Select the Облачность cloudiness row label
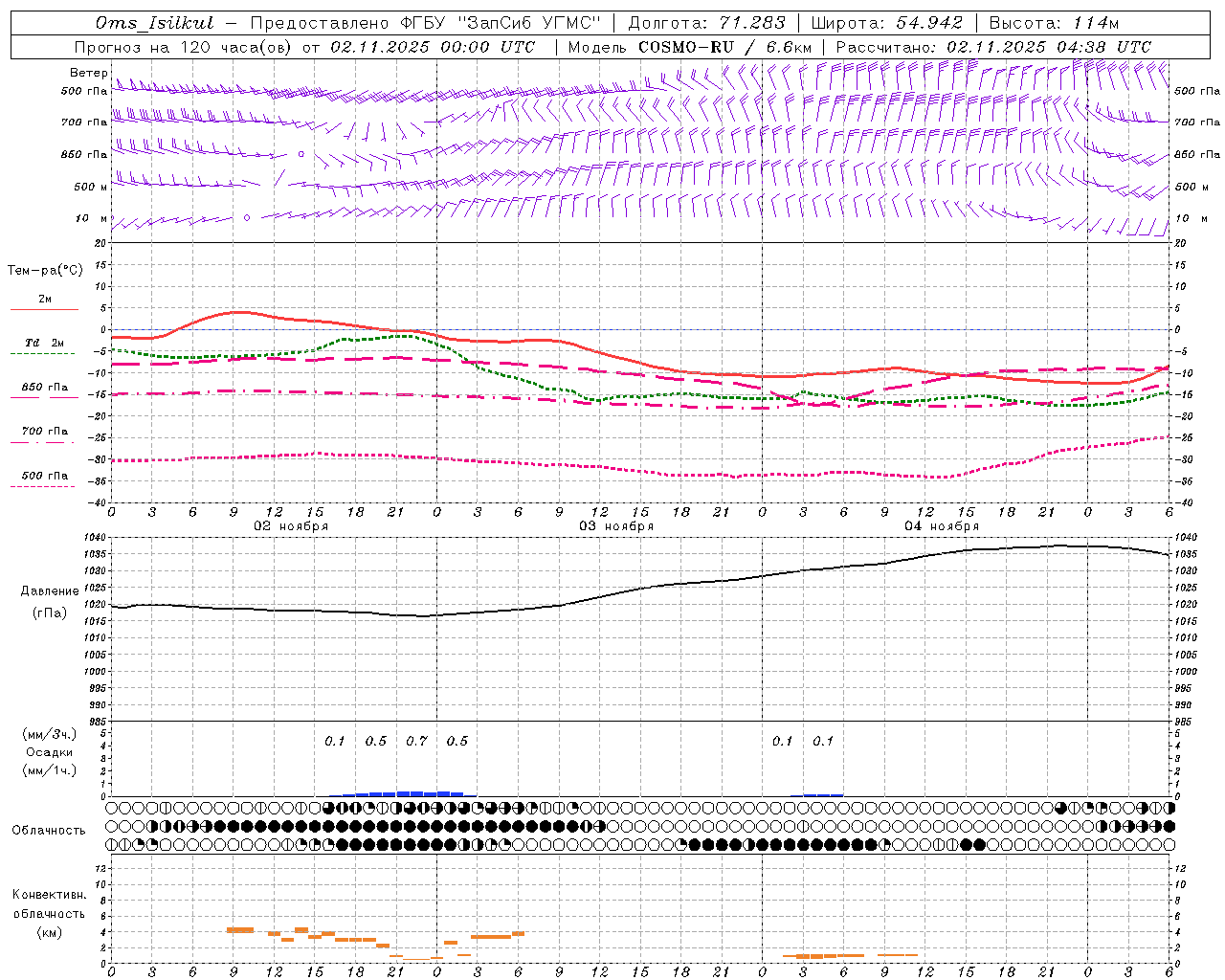1225x980 pixels. pyautogui.click(x=49, y=830)
